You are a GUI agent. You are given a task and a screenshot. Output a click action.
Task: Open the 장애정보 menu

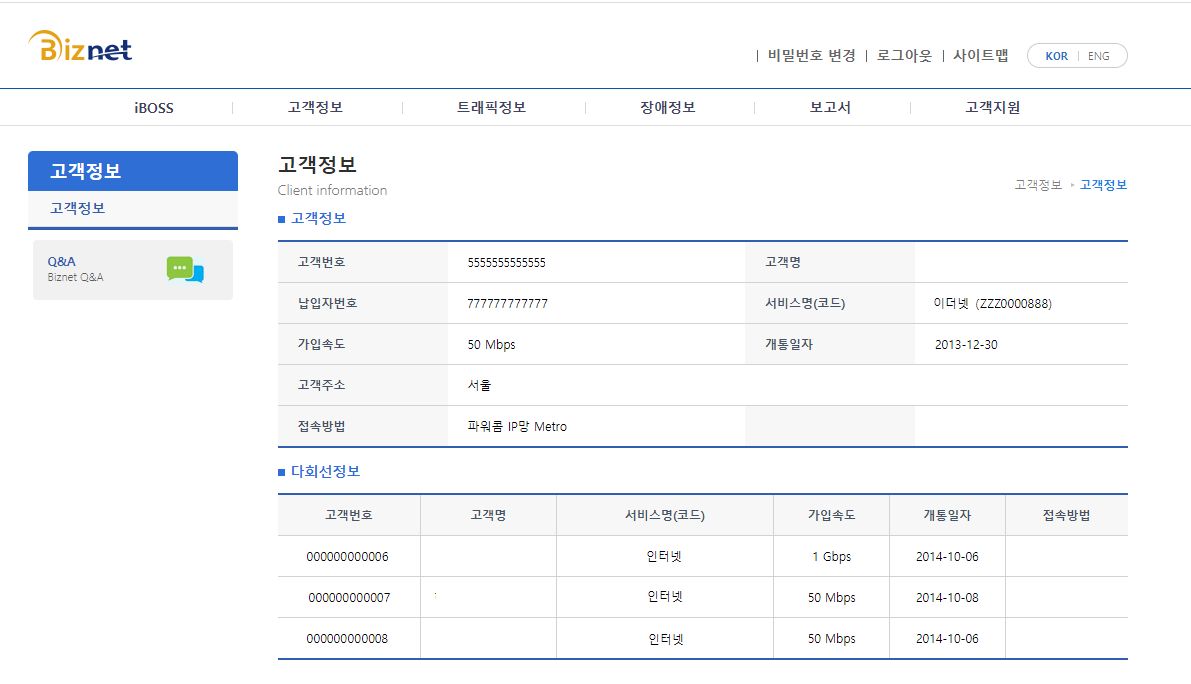pos(668,108)
